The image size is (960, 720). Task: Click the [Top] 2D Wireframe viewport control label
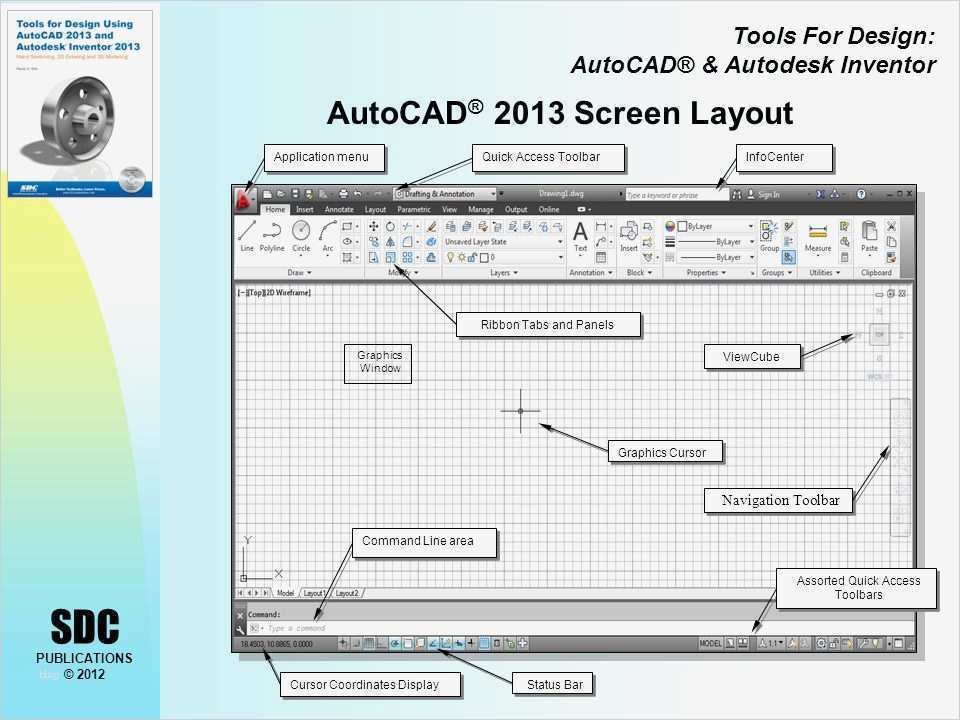pos(274,293)
